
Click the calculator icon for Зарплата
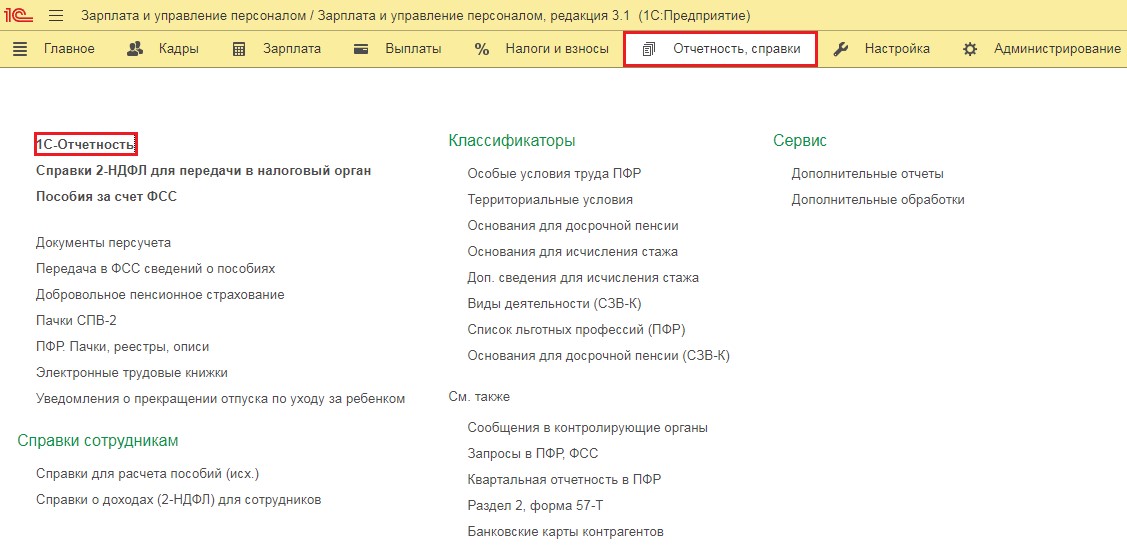click(239, 49)
